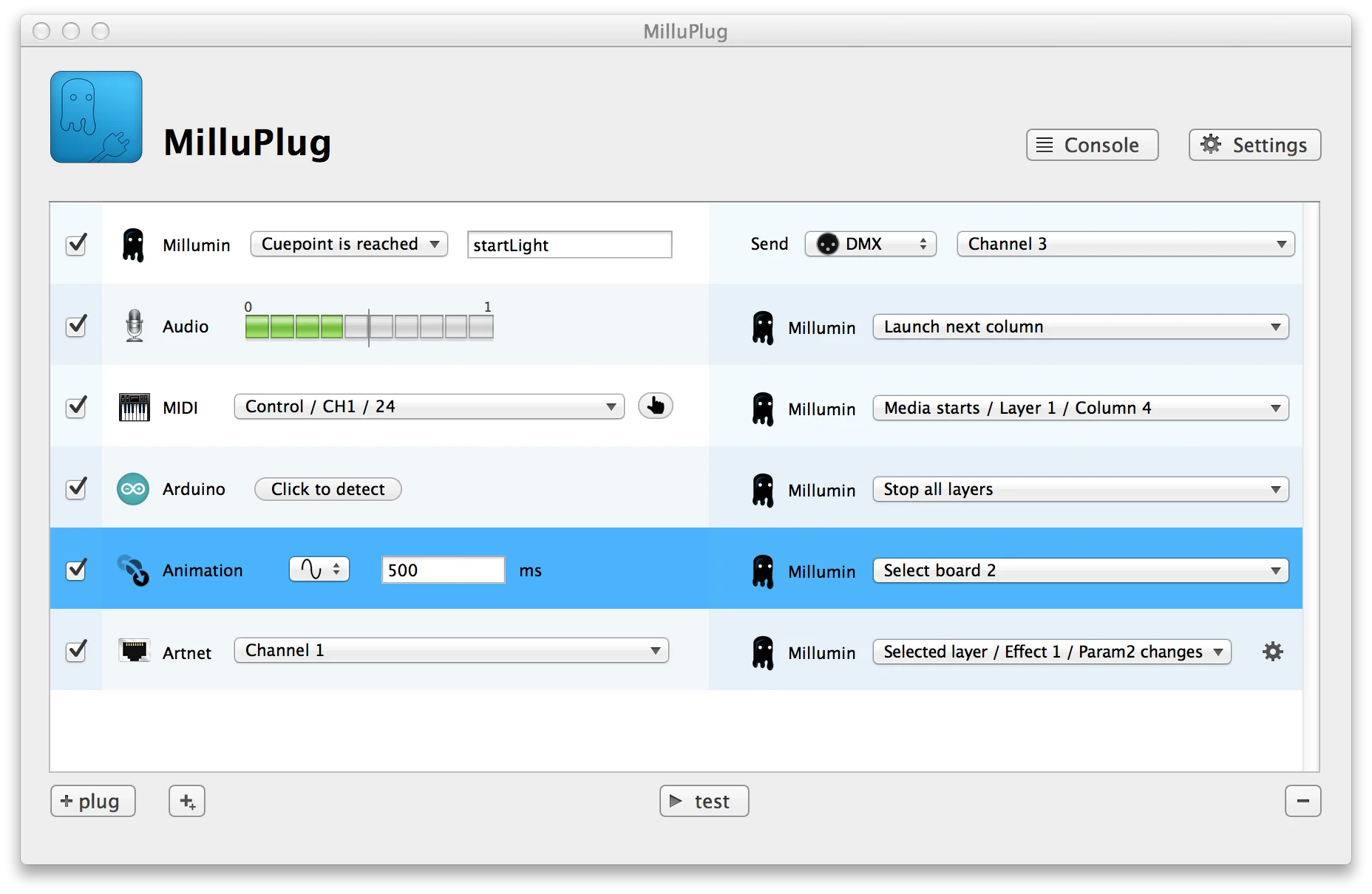Viewport: 1372px width, 894px height.
Task: Click the duplicate plug button with plus icon
Action: (187, 801)
